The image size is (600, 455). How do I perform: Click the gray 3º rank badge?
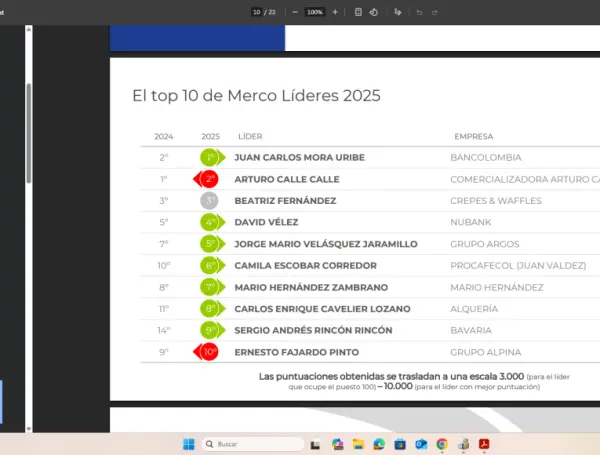click(209, 201)
